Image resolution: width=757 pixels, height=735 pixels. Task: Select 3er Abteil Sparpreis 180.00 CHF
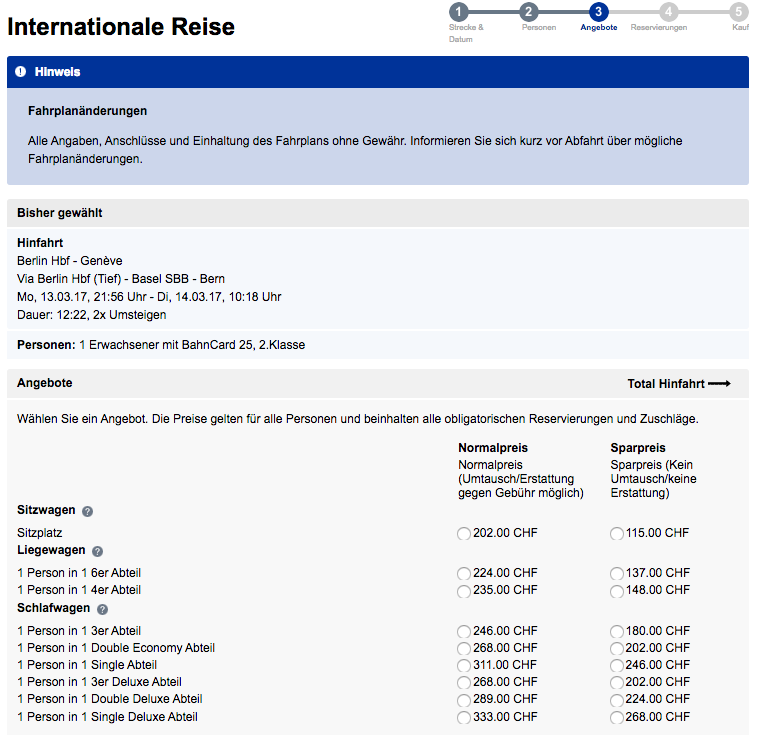click(x=617, y=632)
